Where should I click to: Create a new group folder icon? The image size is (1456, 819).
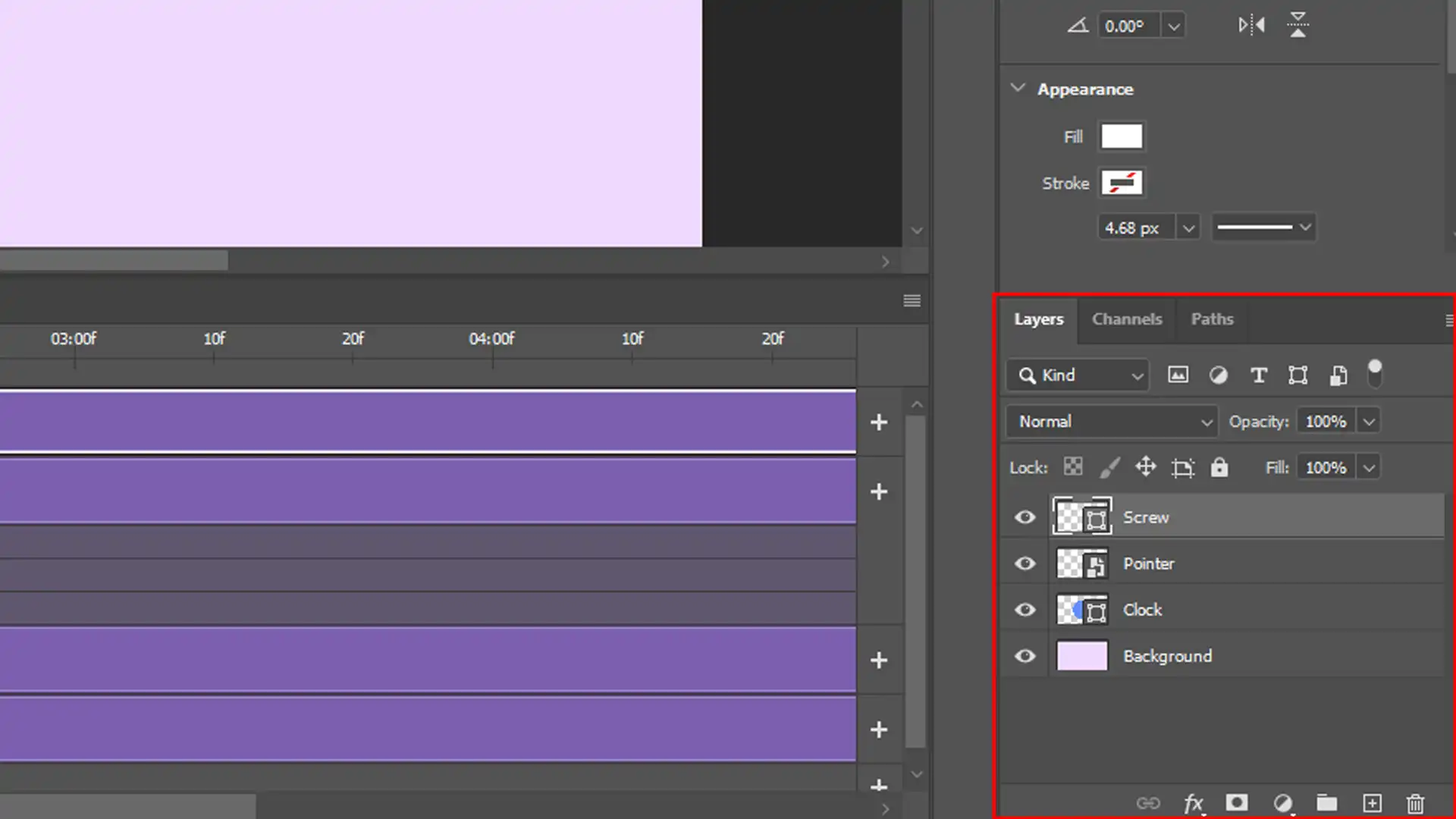pyautogui.click(x=1326, y=802)
